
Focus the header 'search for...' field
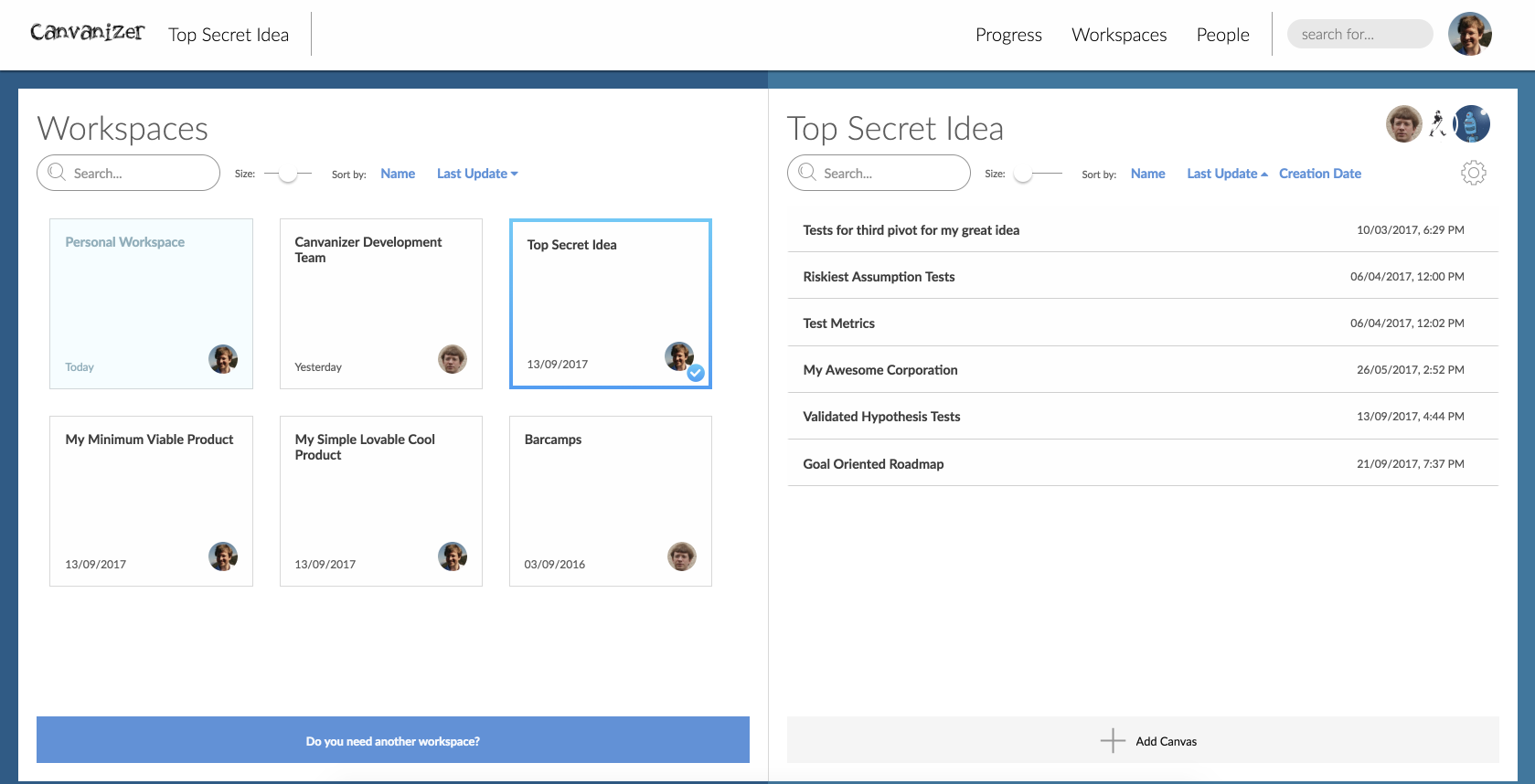[x=1359, y=35]
